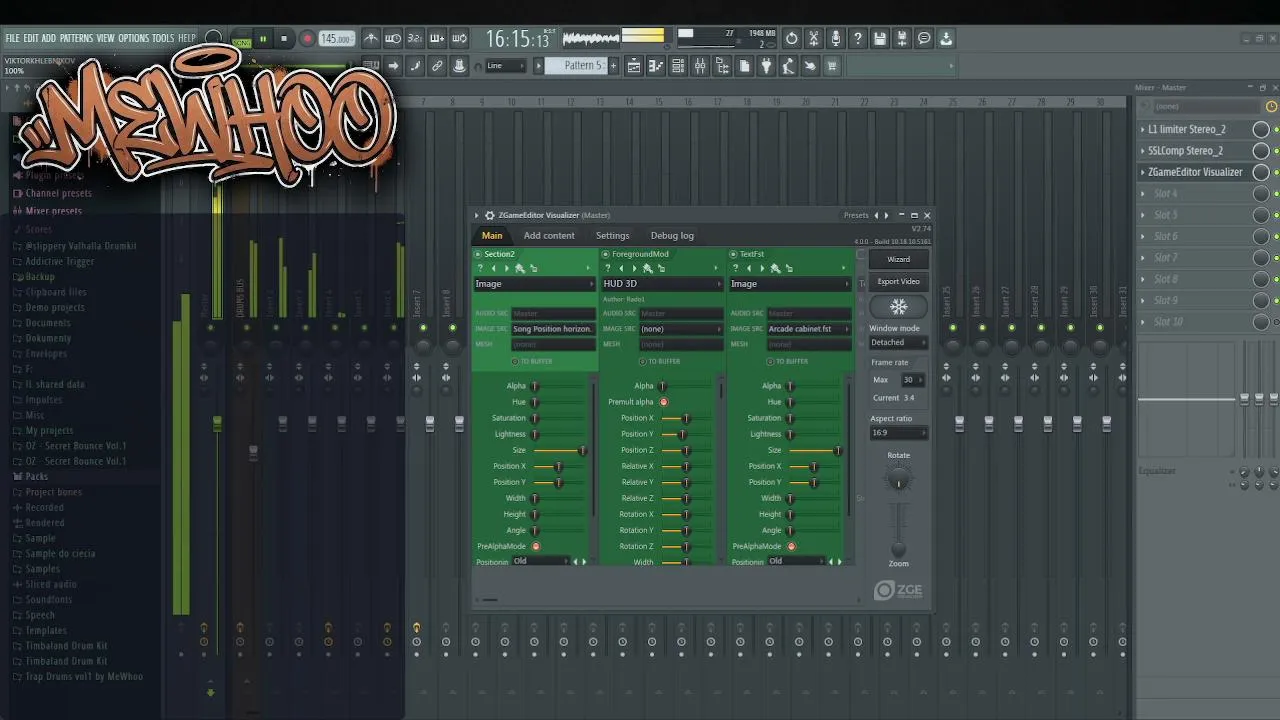This screenshot has width=1280, height=720.
Task: Click the chat bubble icon in the top toolbar
Action: click(x=924, y=39)
